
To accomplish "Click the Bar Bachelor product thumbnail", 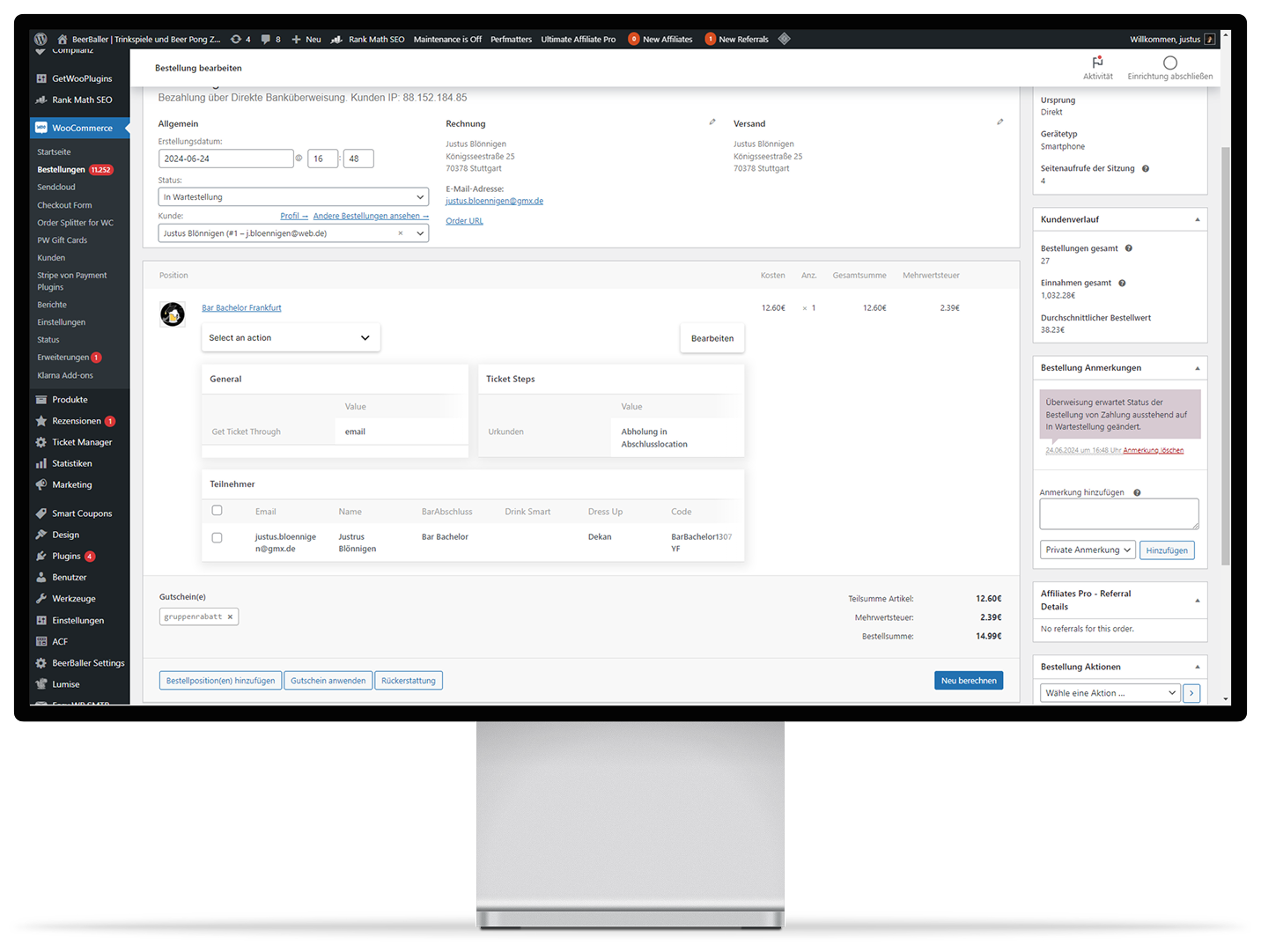I will click(x=173, y=314).
